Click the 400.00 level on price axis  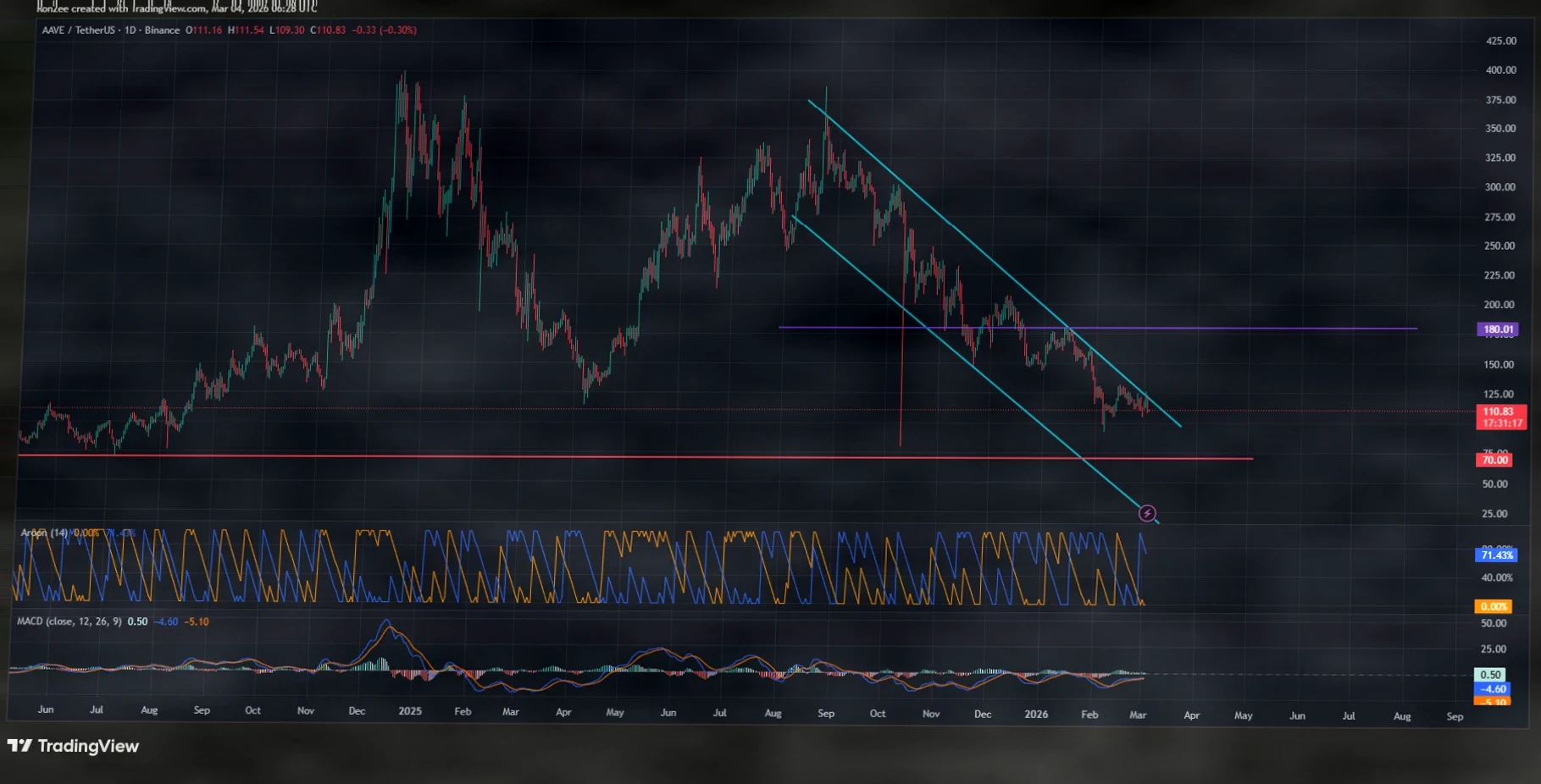click(1500, 70)
